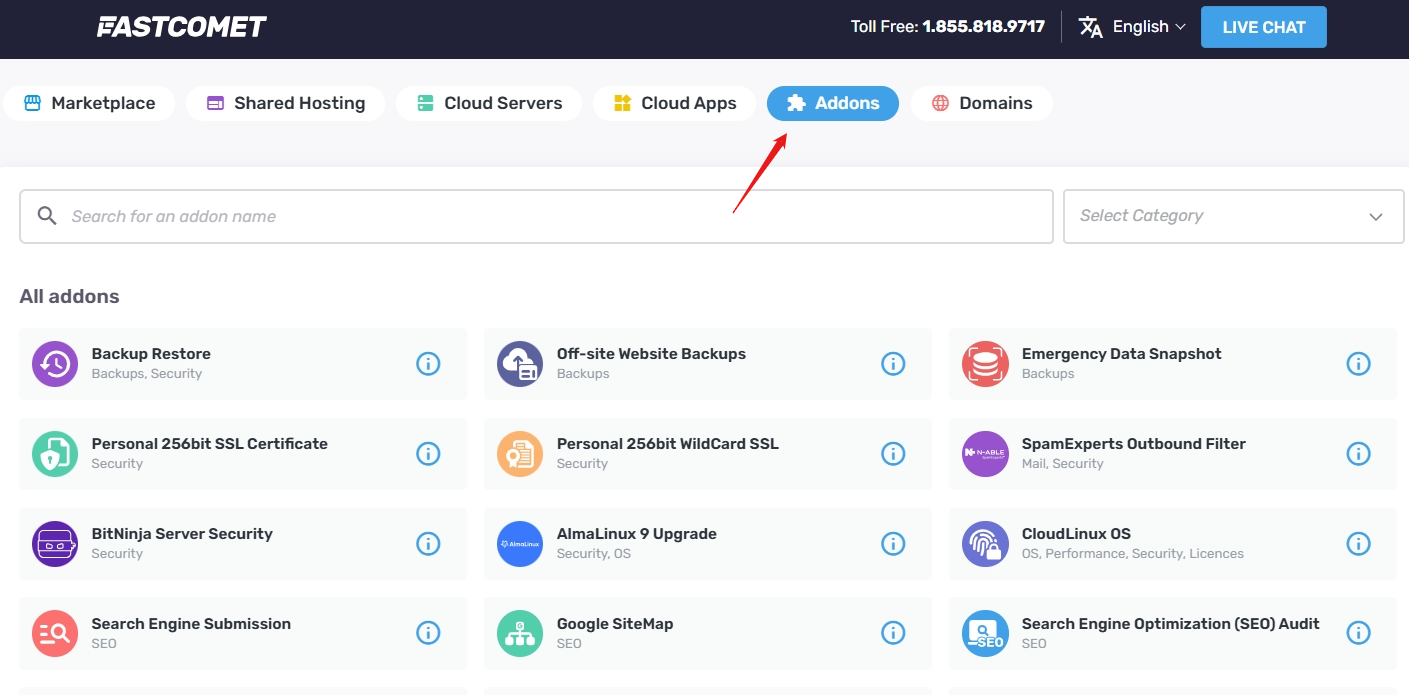This screenshot has width=1409, height=695.
Task: Go to the Cloud Servers tab
Action: (489, 103)
